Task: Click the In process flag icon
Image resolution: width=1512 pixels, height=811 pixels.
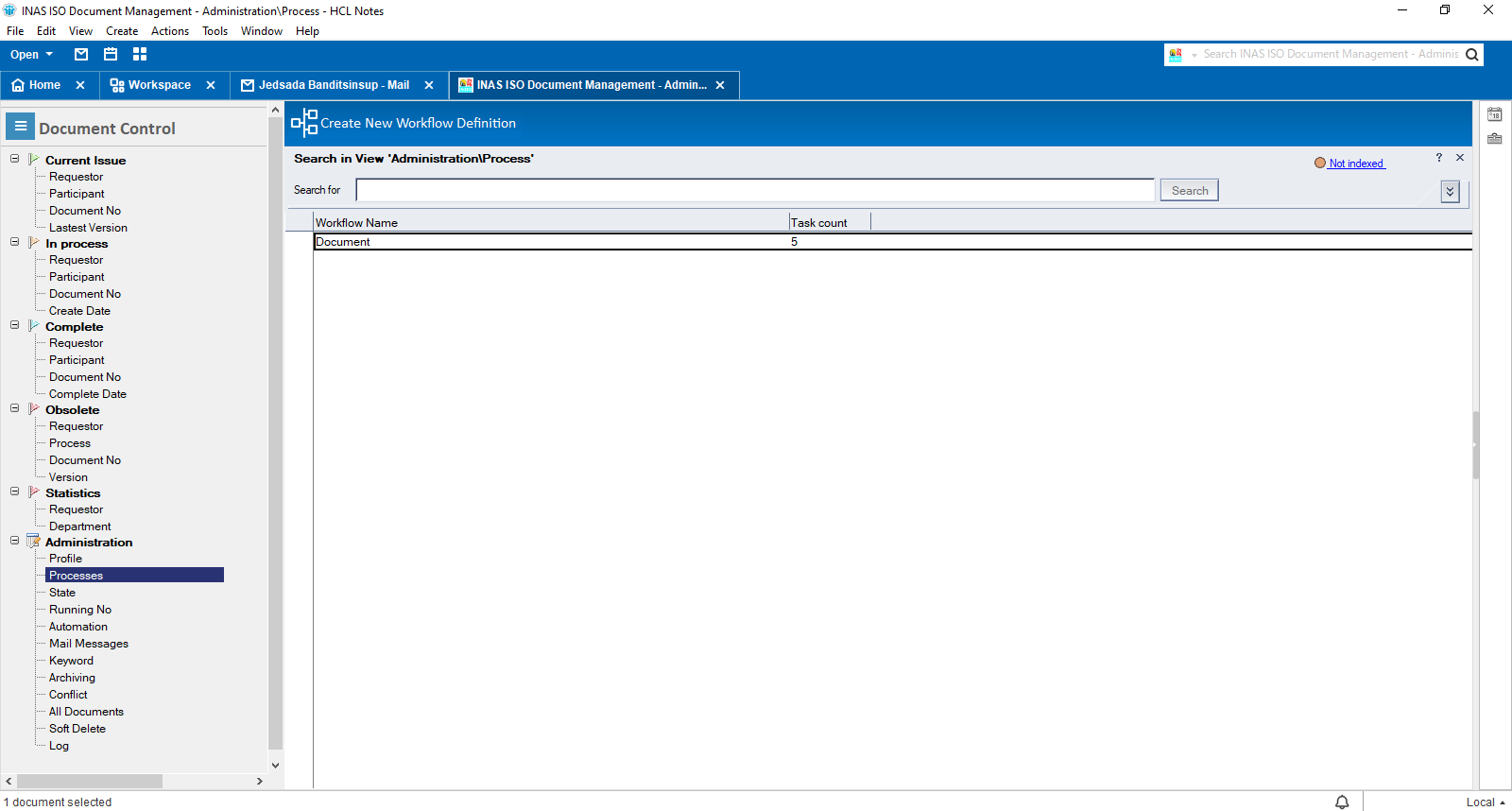Action: pos(34,243)
